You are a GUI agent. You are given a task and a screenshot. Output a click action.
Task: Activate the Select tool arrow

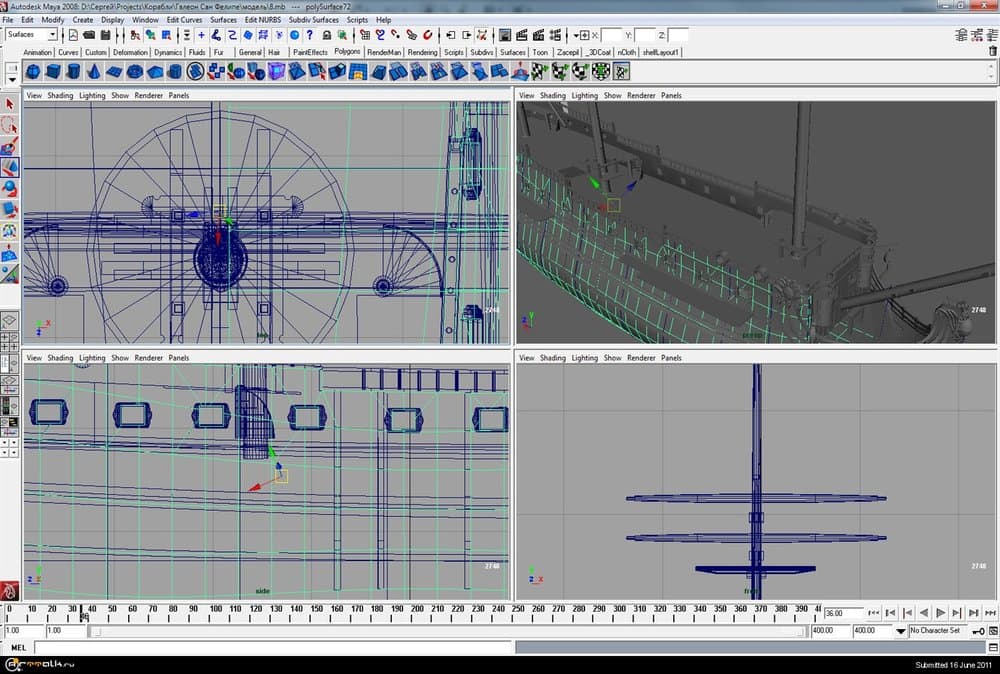click(10, 104)
